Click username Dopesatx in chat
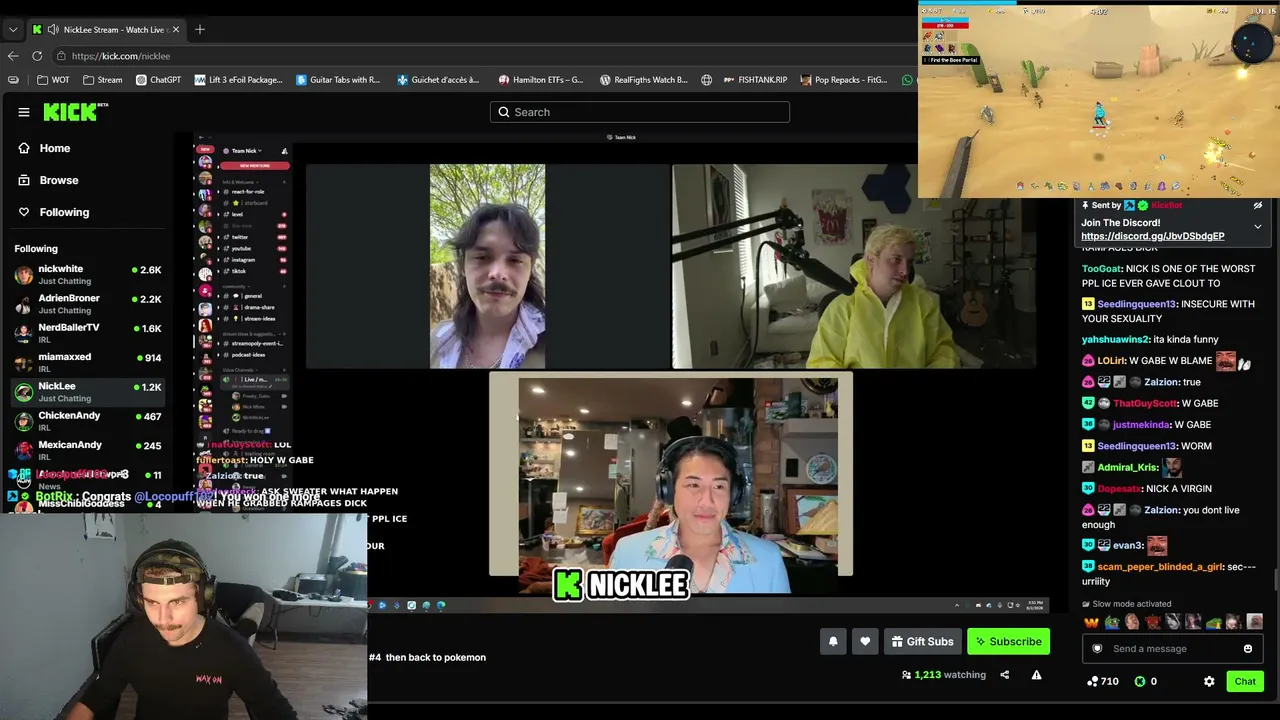Image resolution: width=1280 pixels, height=720 pixels. coord(1118,489)
